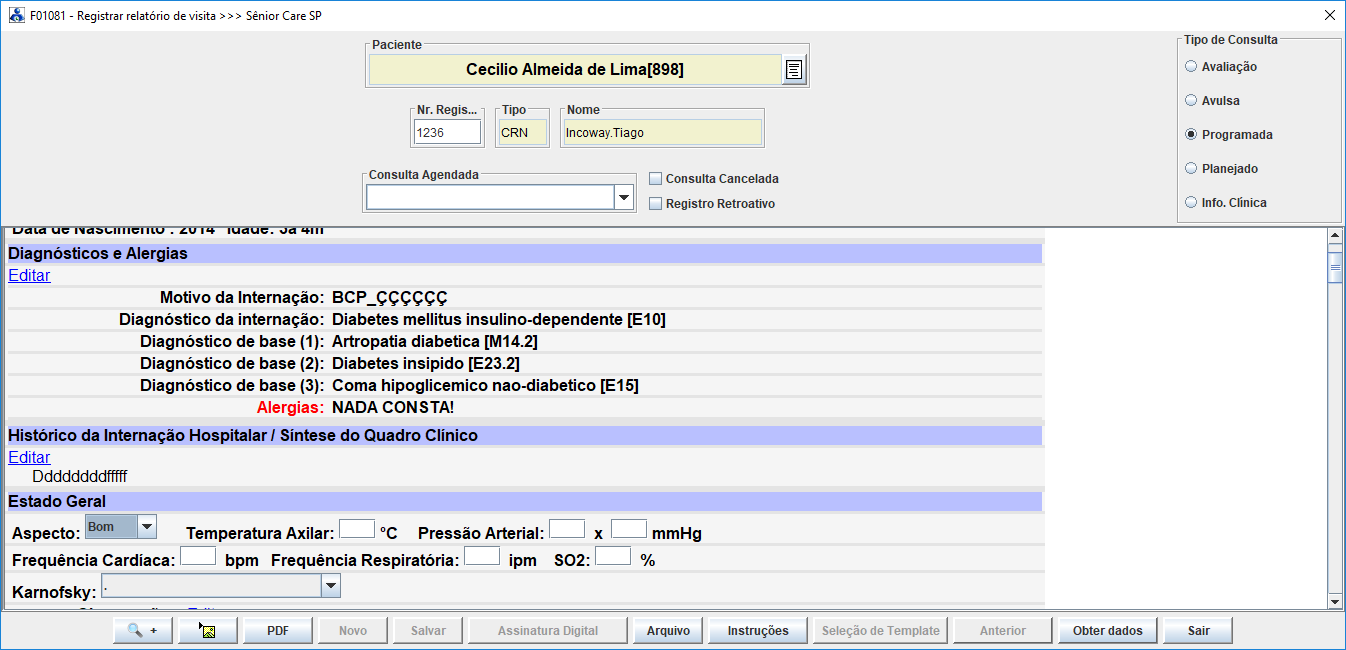This screenshot has width=1346, height=650.
Task: Click scrollbar up arrow in report panel
Action: (x=1334, y=236)
